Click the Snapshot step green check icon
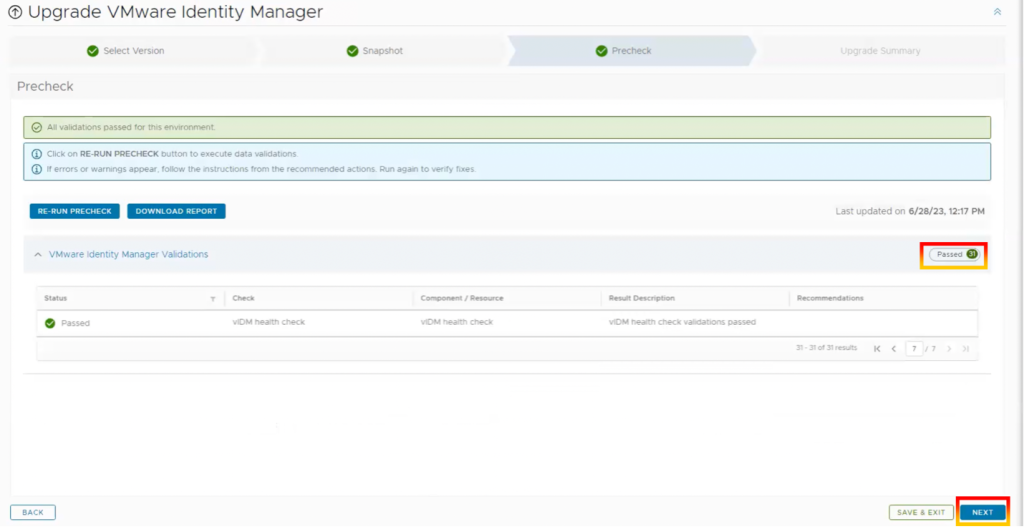This screenshot has height=529, width=1024. [353, 51]
